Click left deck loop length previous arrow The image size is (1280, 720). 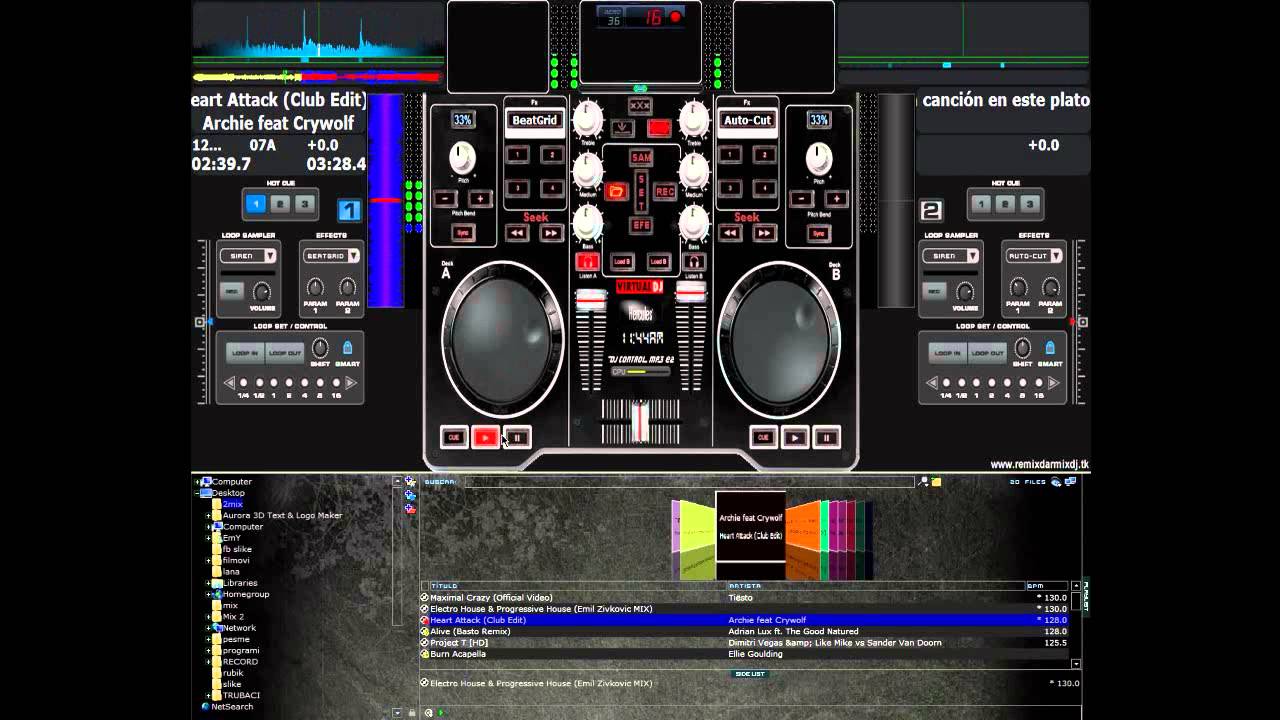[x=229, y=383]
